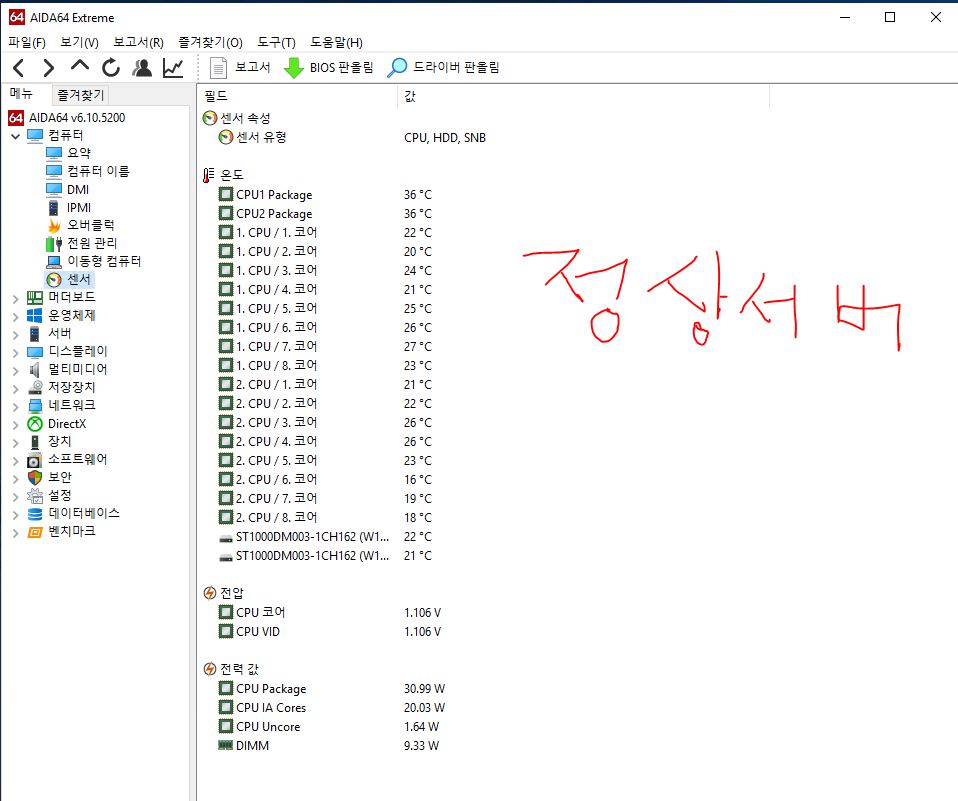The image size is (958, 801).
Task: Click the 설정 gear icon
Action: coord(35,496)
